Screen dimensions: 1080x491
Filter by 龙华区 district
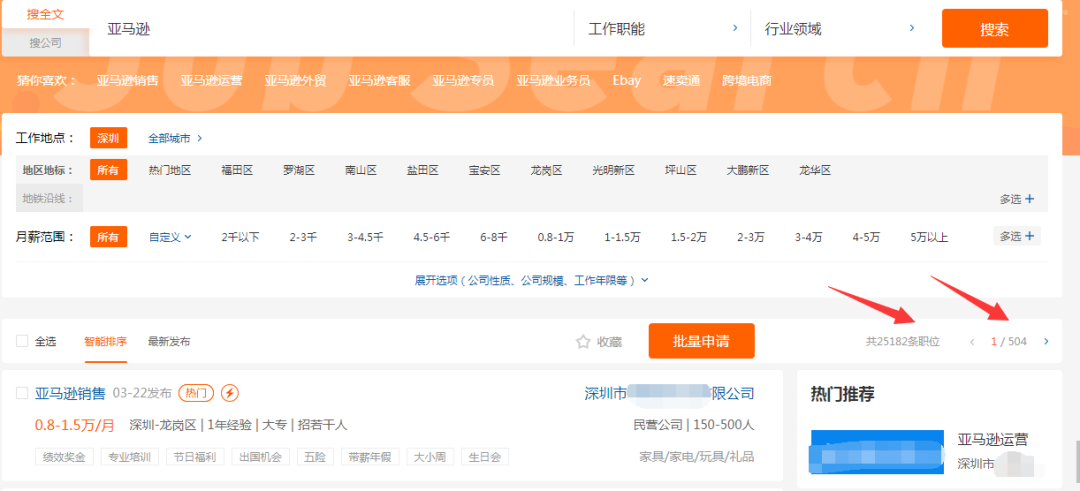(815, 170)
